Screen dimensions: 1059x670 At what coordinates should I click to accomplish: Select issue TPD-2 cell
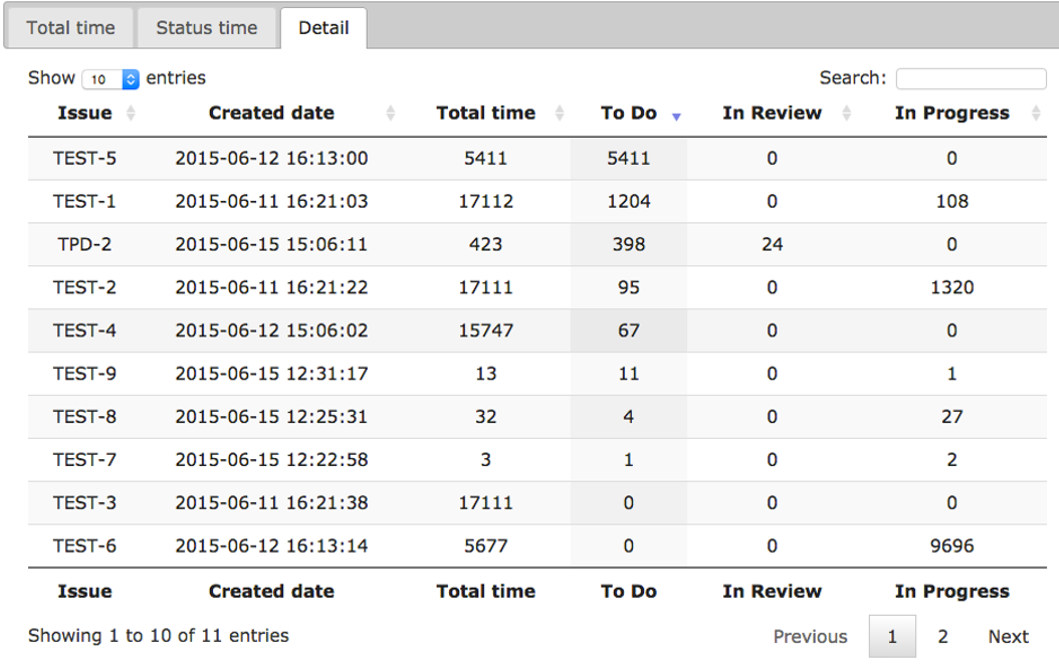tap(85, 244)
